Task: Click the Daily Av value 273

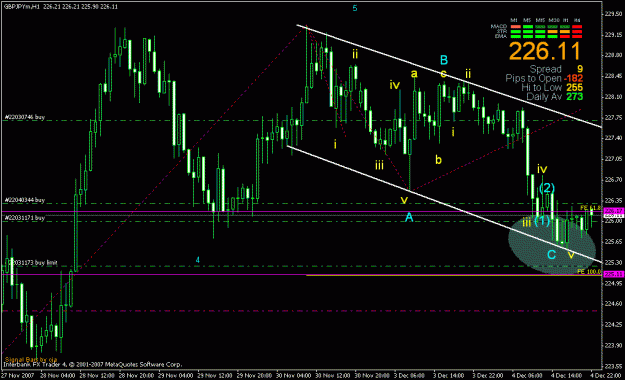Action: click(574, 96)
